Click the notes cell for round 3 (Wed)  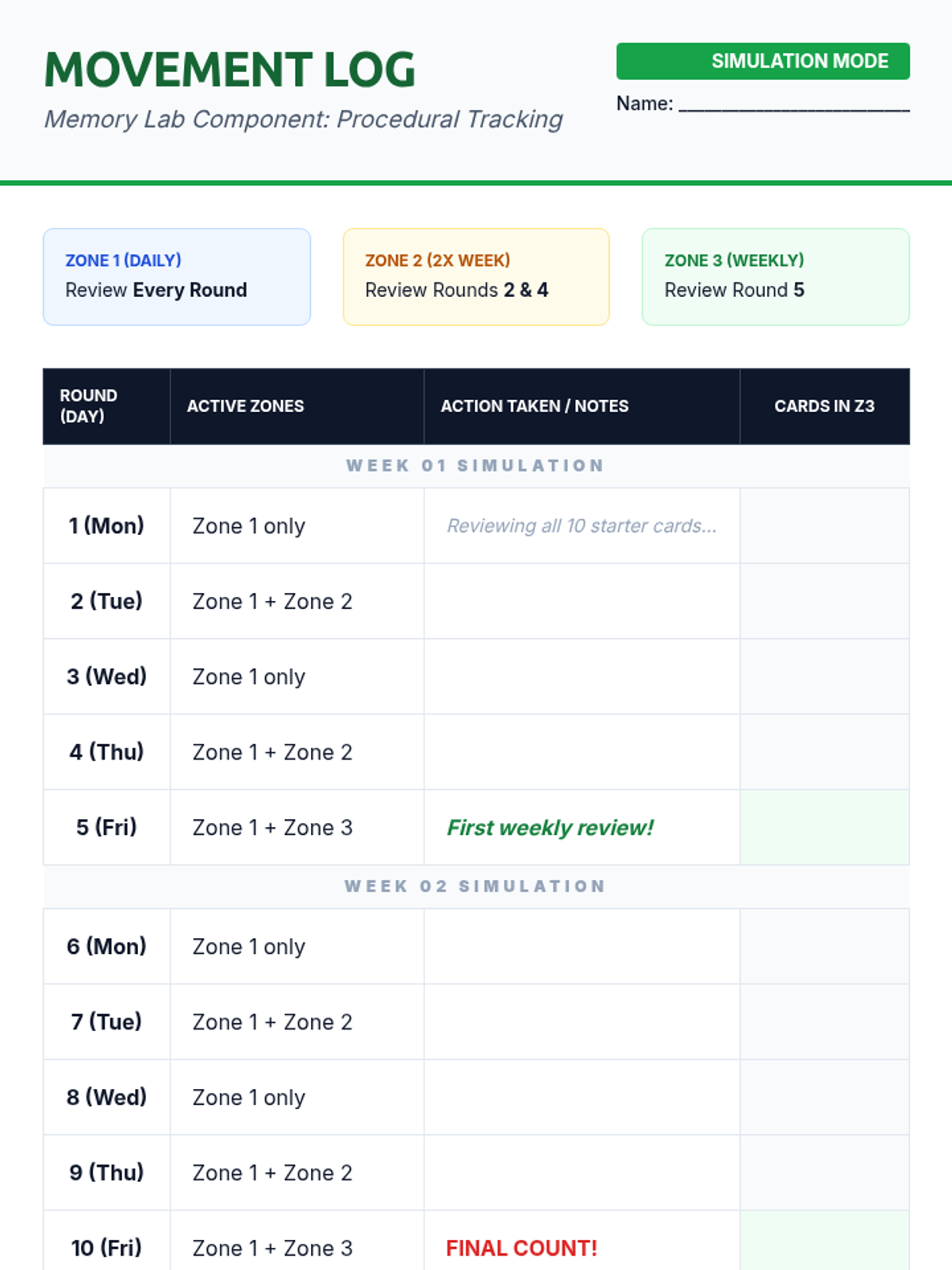click(582, 676)
